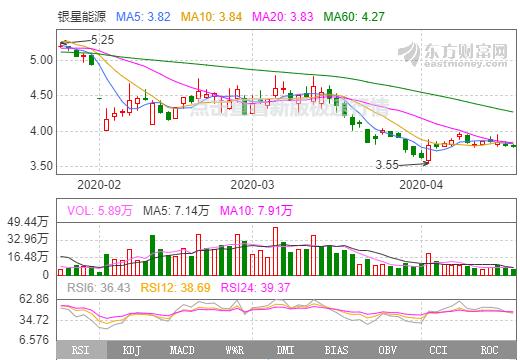
Task: Click the RSI24: 39.37 value
Action: point(256,288)
